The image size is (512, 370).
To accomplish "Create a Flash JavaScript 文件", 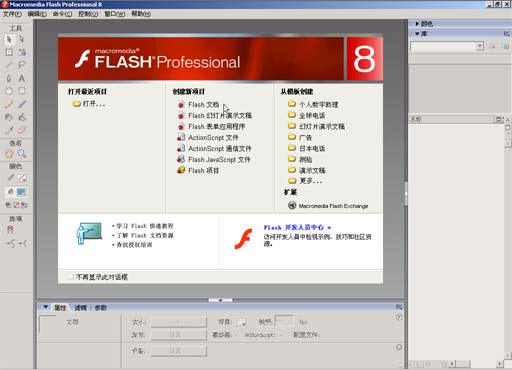I will click(213, 160).
